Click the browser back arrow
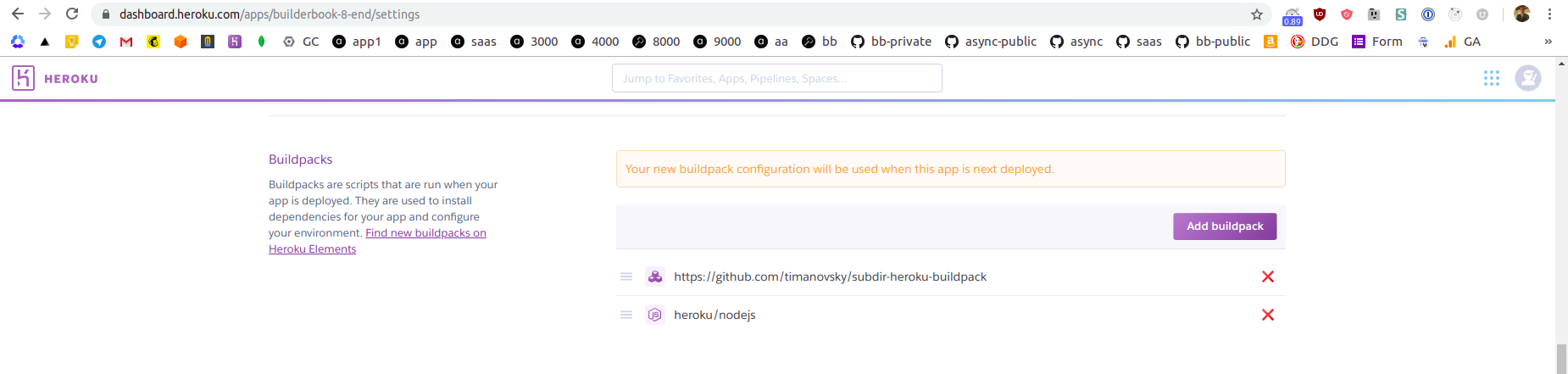This screenshot has width=1568, height=374. (18, 14)
